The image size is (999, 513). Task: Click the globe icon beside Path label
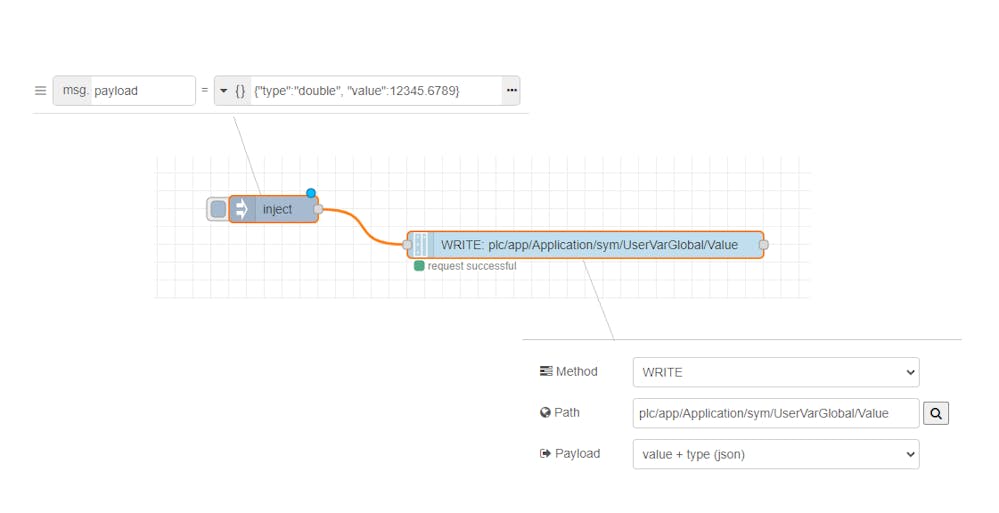click(x=545, y=412)
